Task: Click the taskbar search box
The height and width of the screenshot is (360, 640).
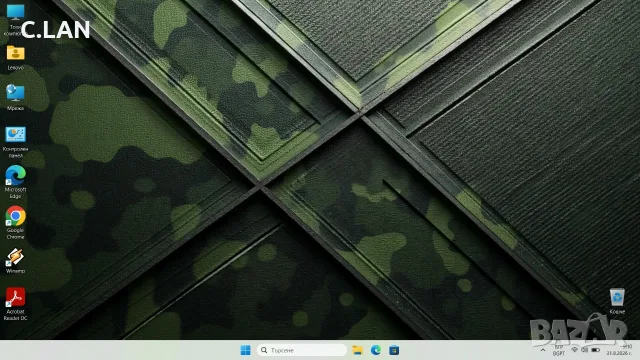Action: 302,350
